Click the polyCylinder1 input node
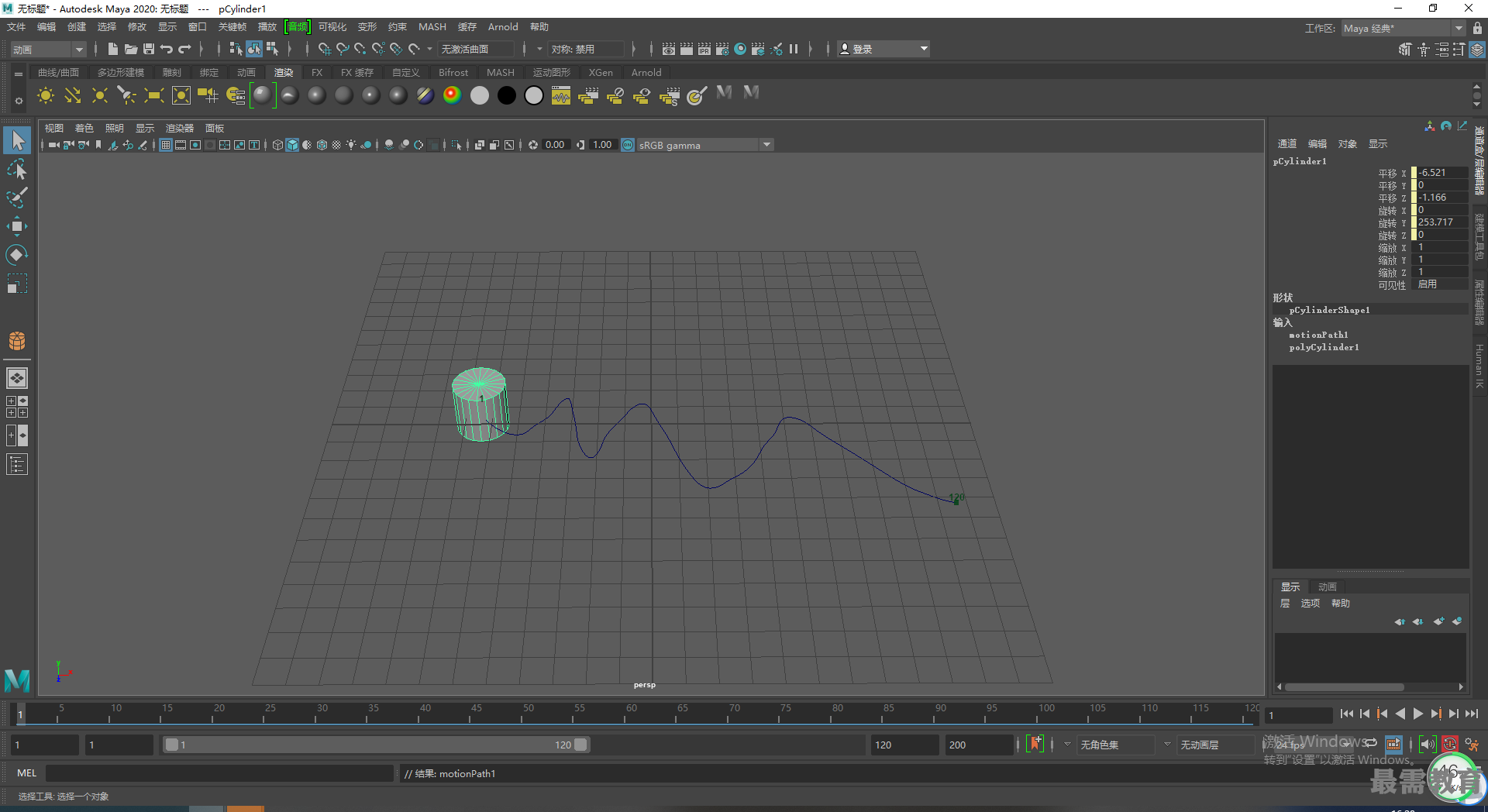Image resolution: width=1488 pixels, height=812 pixels. click(1324, 347)
